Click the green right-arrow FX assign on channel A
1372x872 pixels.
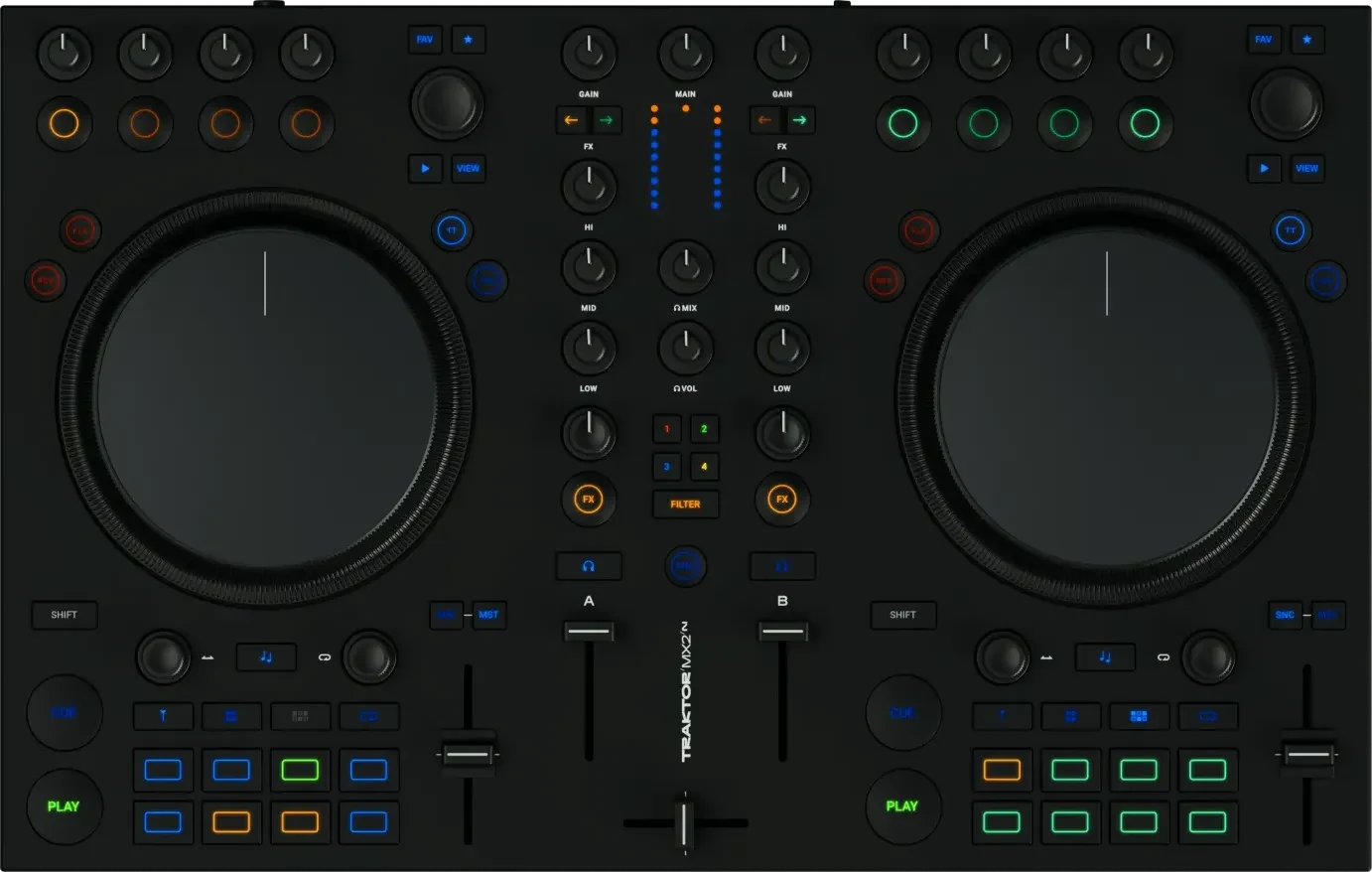point(606,120)
